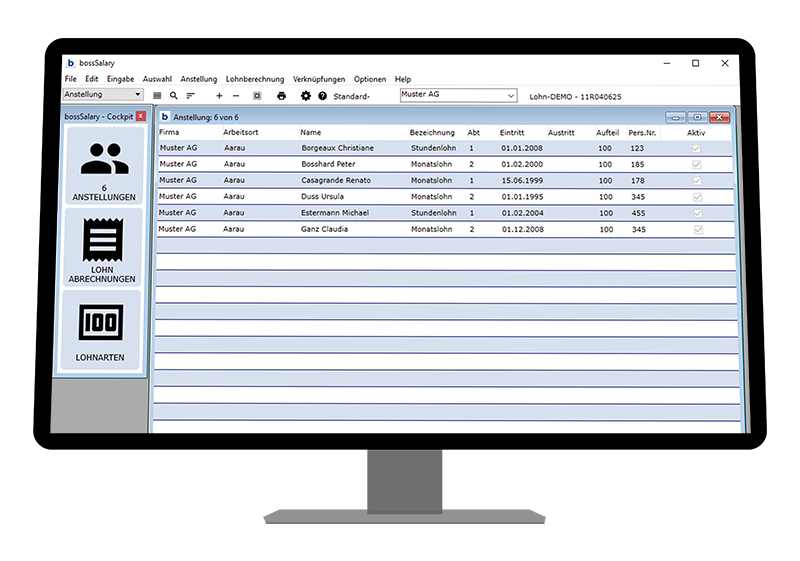Open the Verknüpfungen menu
Image resolution: width=800 pixels, height=561 pixels.
(x=319, y=79)
